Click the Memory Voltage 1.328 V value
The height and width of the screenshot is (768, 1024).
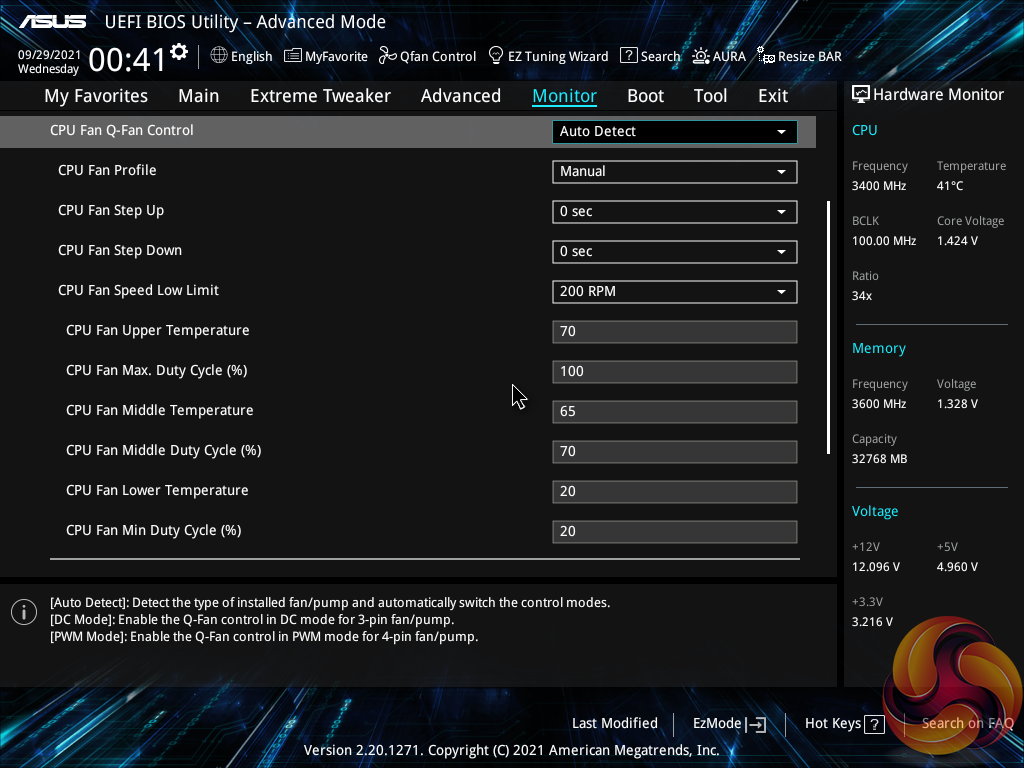(x=957, y=404)
